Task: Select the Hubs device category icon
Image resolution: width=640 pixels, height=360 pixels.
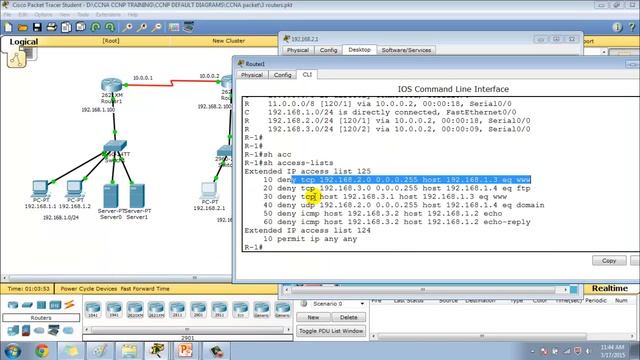Action: [x=41, y=305]
